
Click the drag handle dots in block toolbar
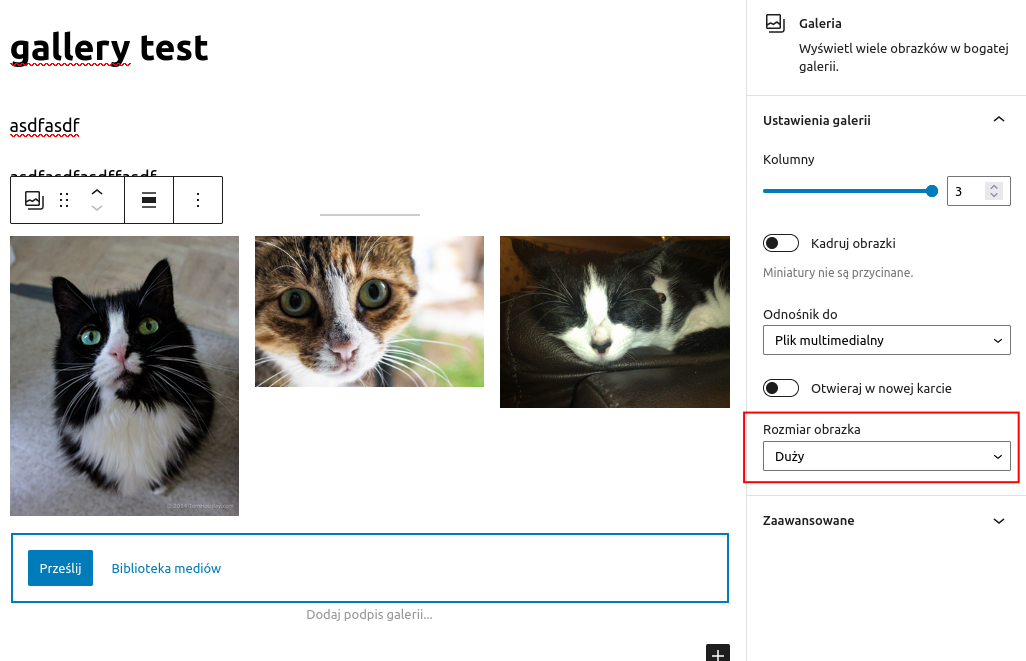64,200
